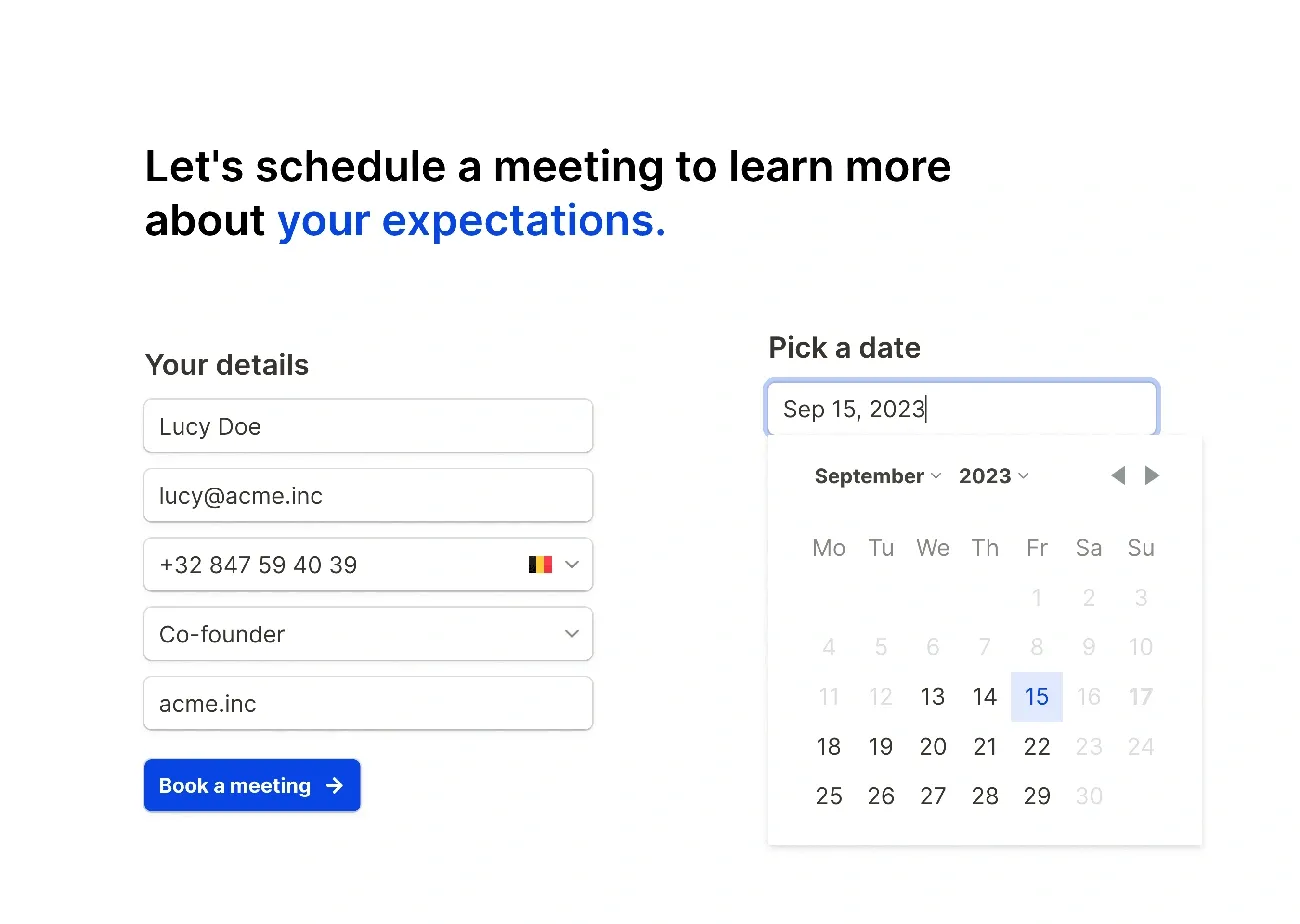The image size is (1300, 924).
Task: Select September 15 in the calendar
Action: (x=1037, y=697)
